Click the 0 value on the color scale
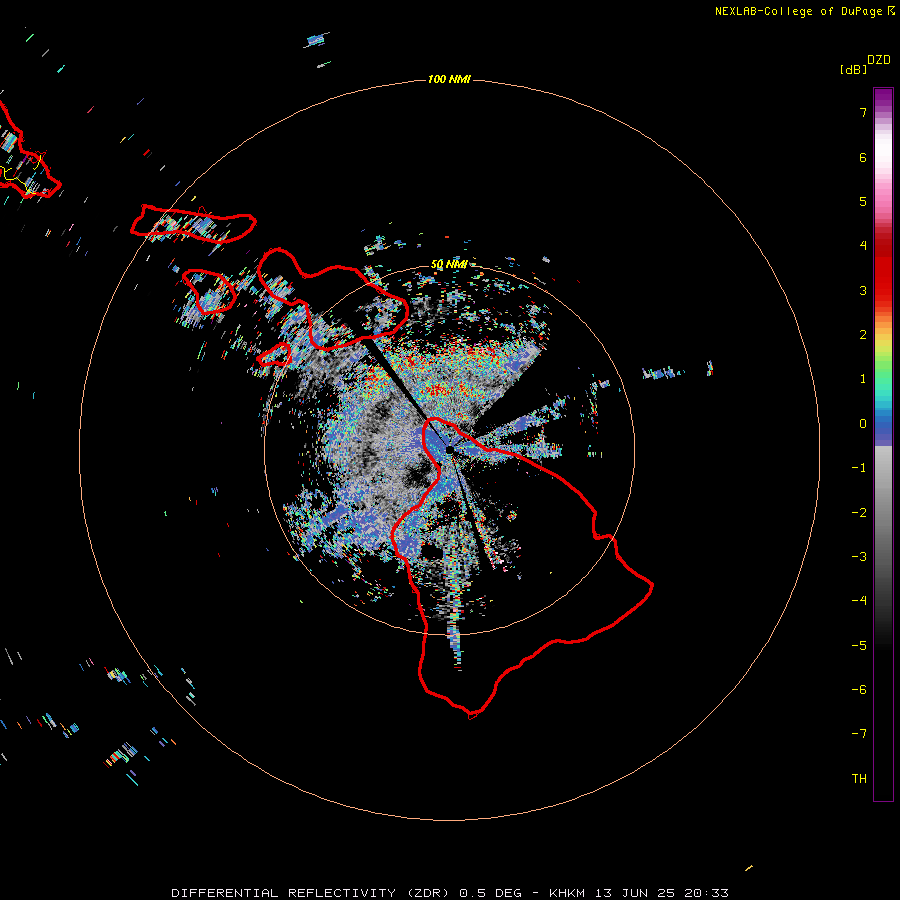The image size is (900, 900). point(863,424)
